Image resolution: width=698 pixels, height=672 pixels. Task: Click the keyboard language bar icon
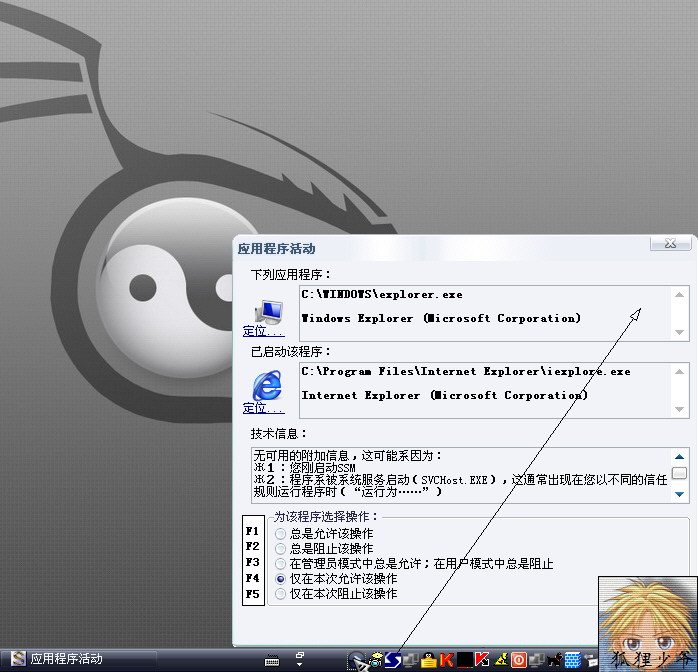[x=272, y=660]
